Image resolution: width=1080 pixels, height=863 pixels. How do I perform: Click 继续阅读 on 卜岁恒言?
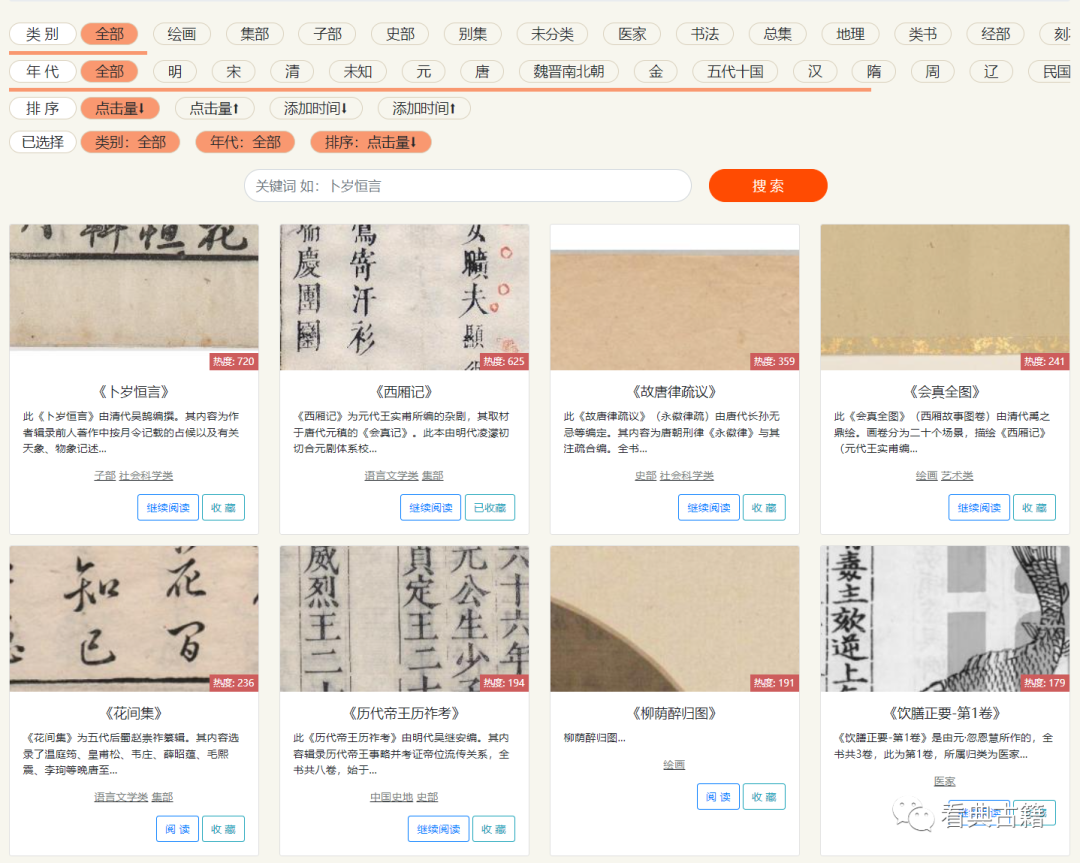tap(167, 507)
